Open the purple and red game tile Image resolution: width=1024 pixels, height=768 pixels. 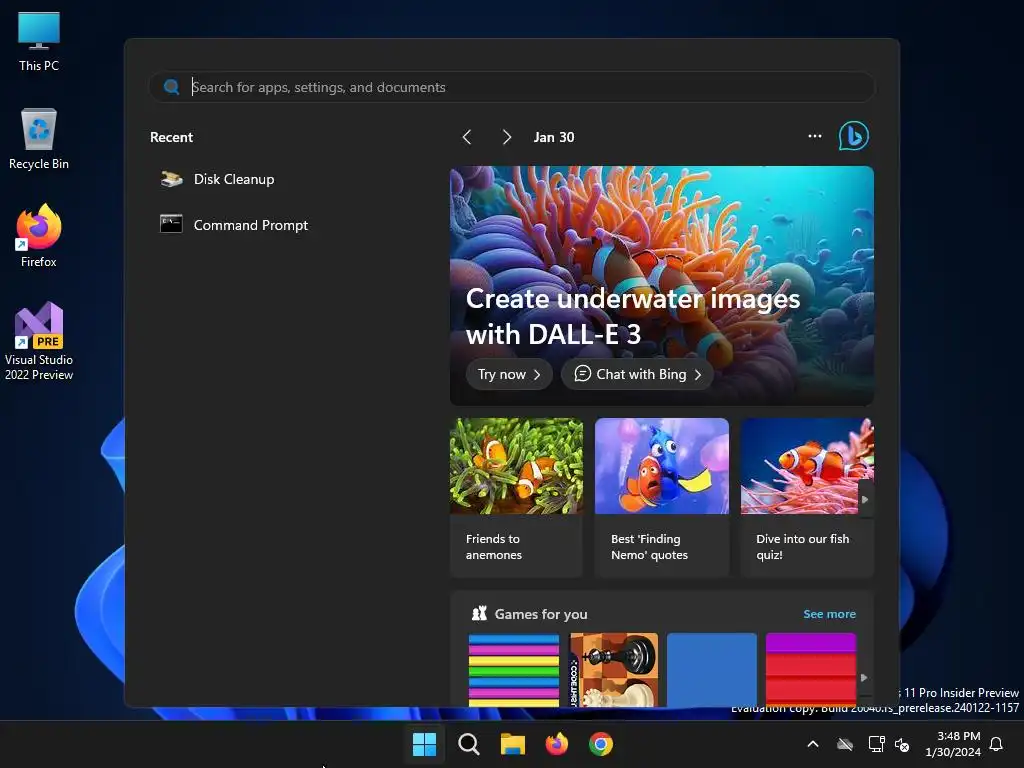coord(810,669)
